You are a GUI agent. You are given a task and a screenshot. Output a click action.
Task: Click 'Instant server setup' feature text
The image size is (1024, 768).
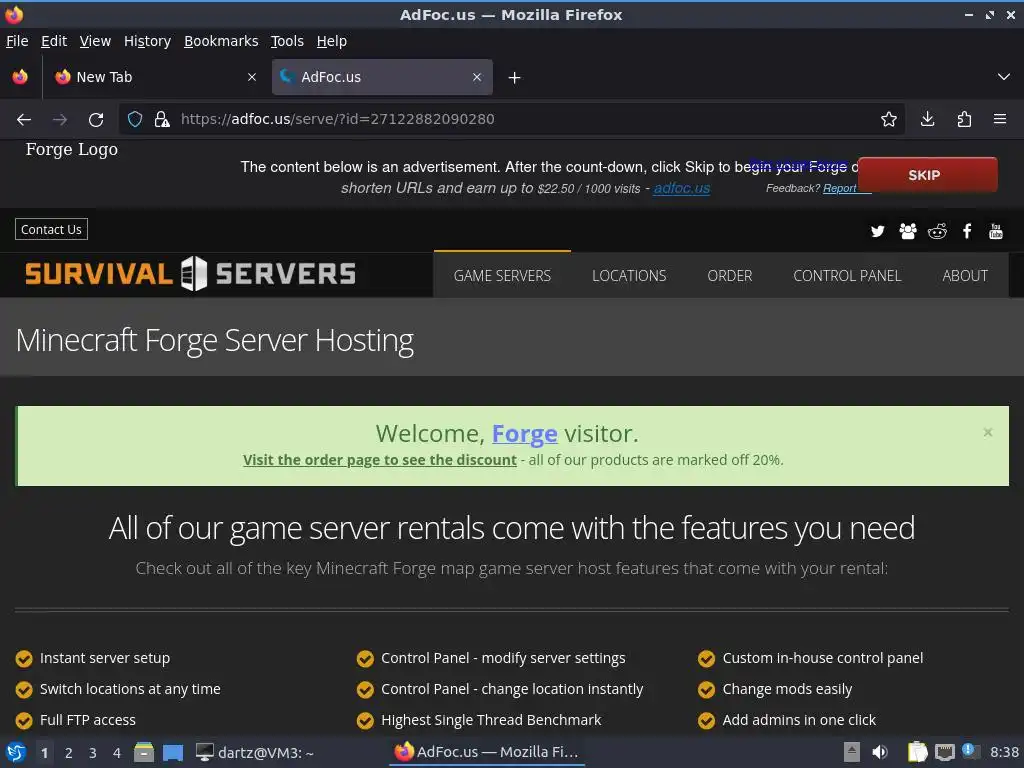point(104,658)
